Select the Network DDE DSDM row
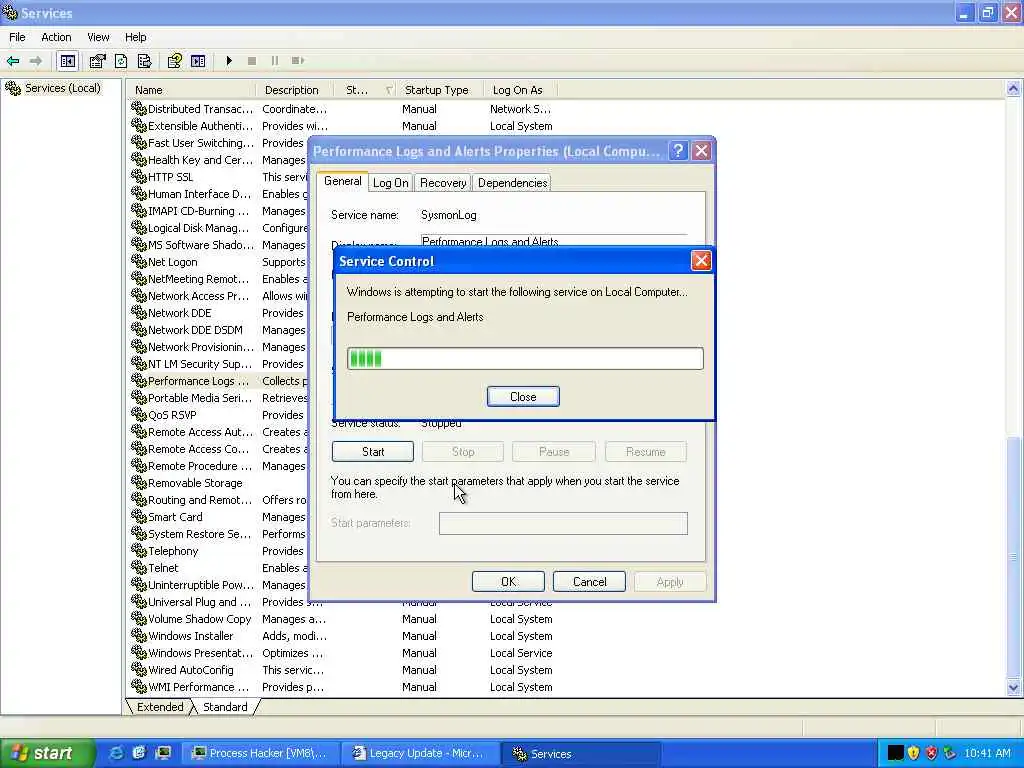Image resolution: width=1024 pixels, height=768 pixels. [x=219, y=330]
